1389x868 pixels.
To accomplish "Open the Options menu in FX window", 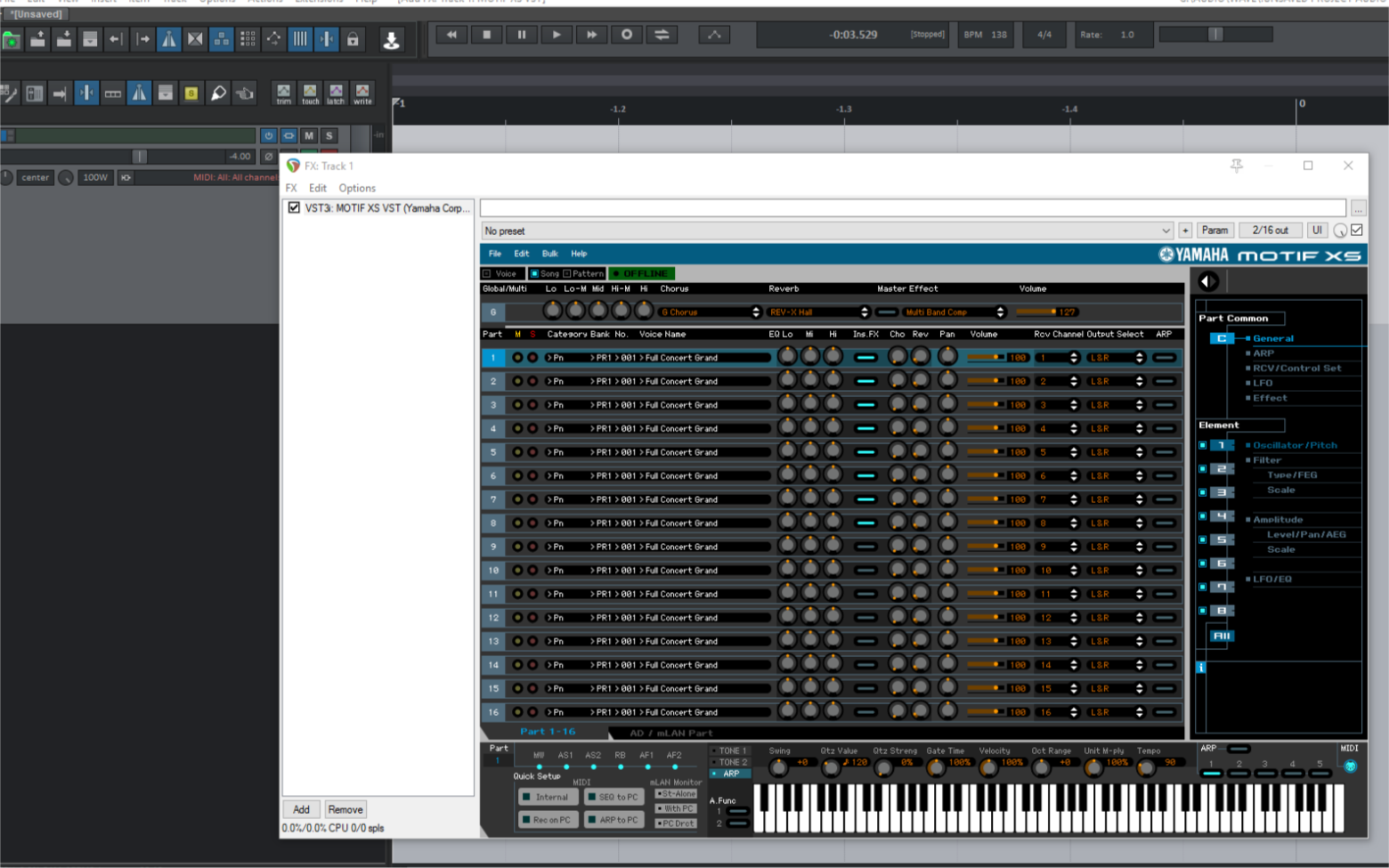I will coord(357,188).
